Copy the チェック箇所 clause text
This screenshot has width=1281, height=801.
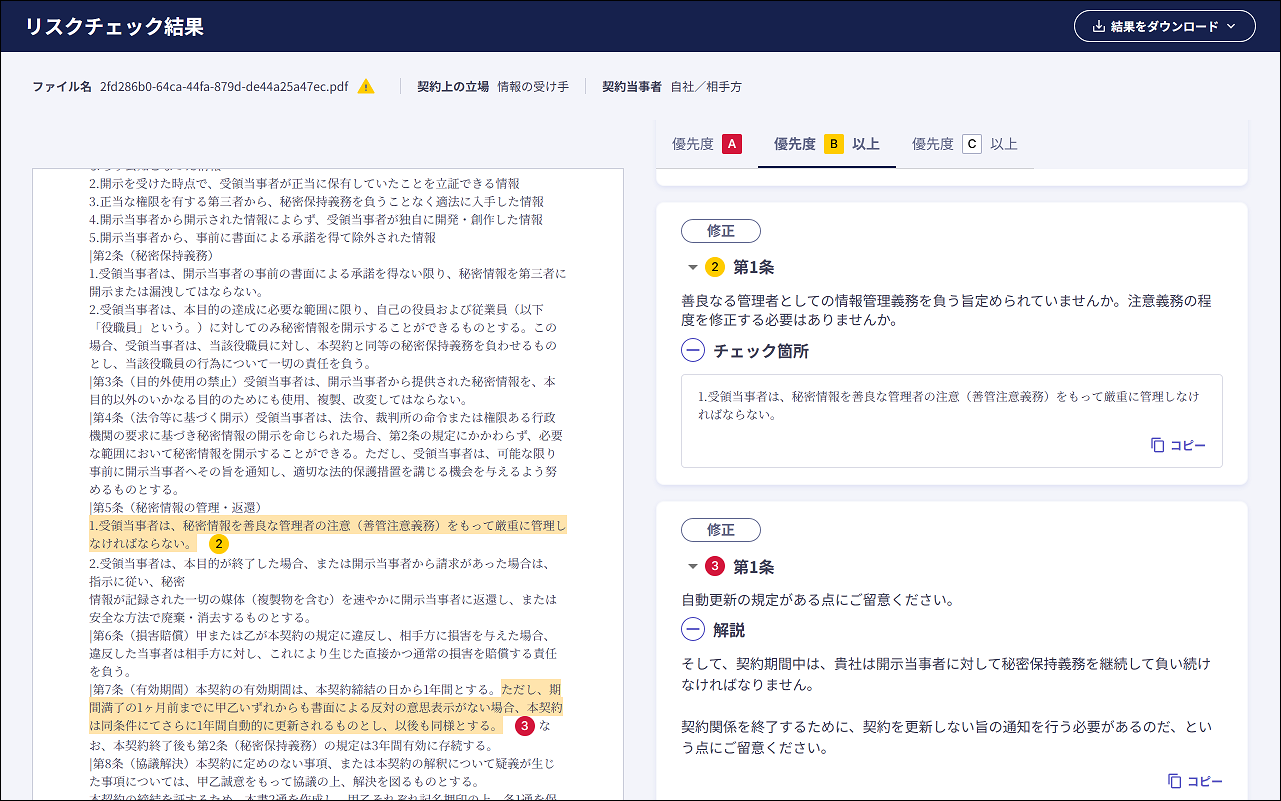(x=1178, y=445)
